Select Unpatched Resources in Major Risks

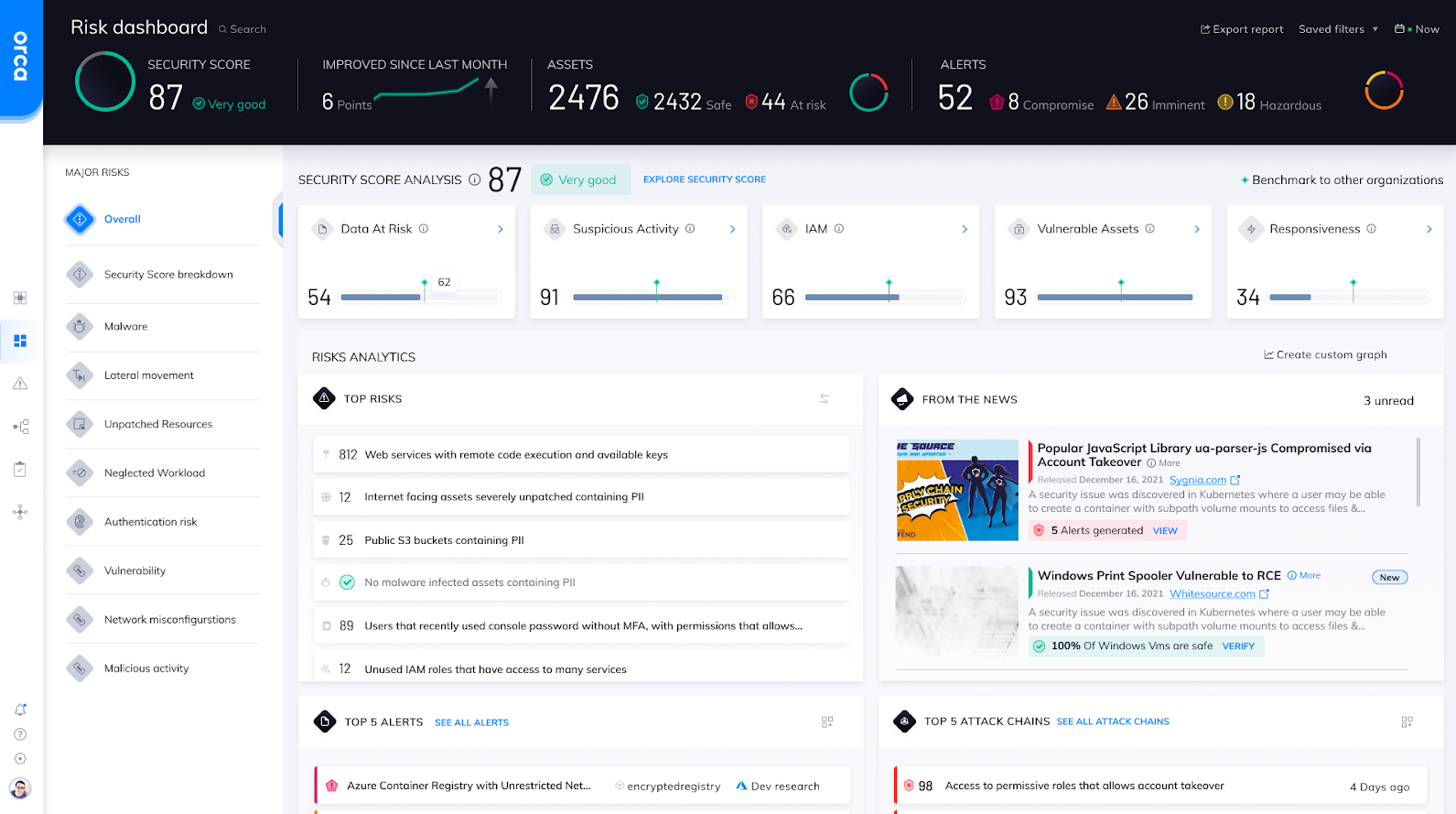(158, 424)
